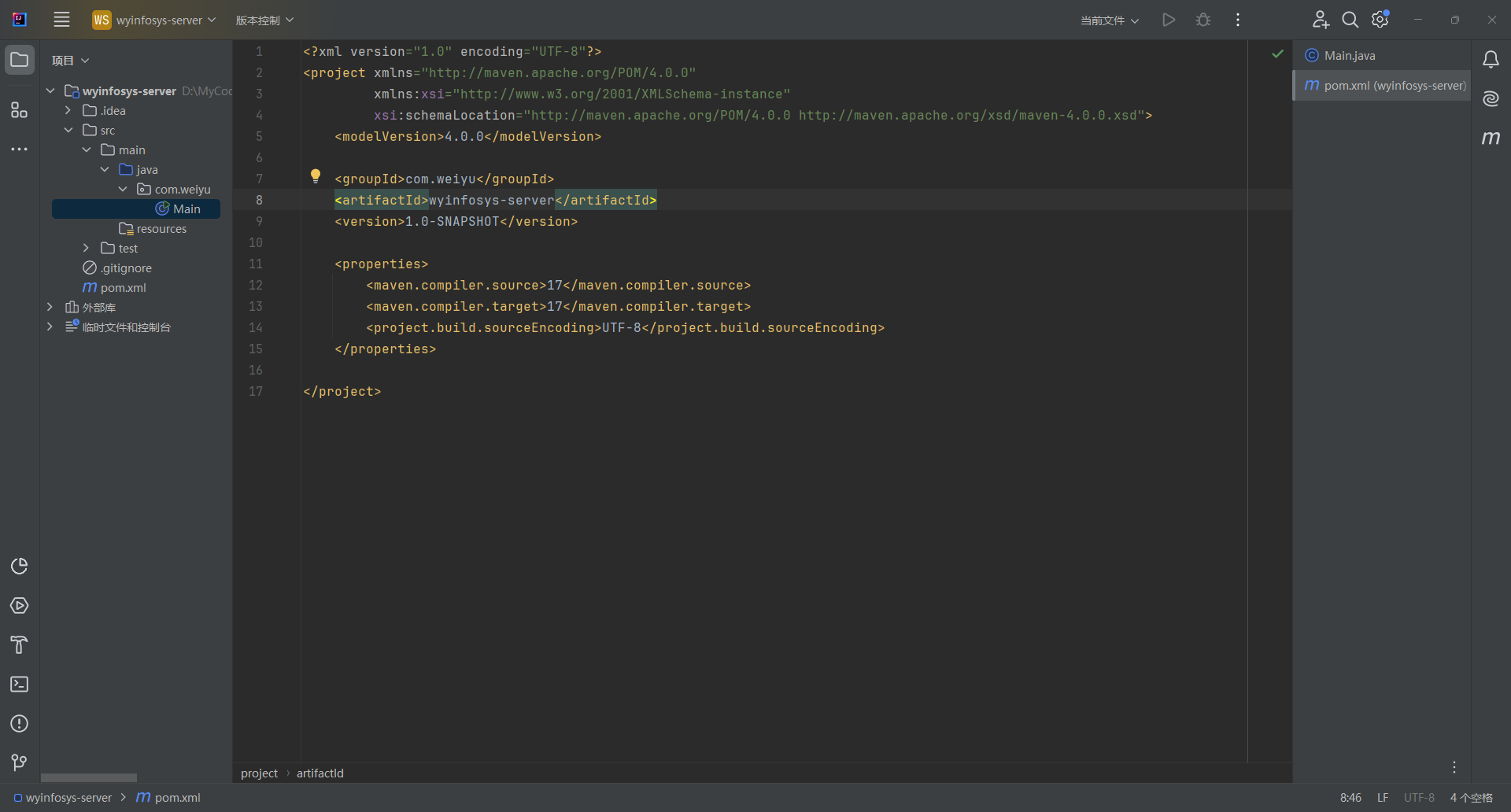Open the Problems tool window
This screenshot has width=1511, height=812.
[19, 724]
